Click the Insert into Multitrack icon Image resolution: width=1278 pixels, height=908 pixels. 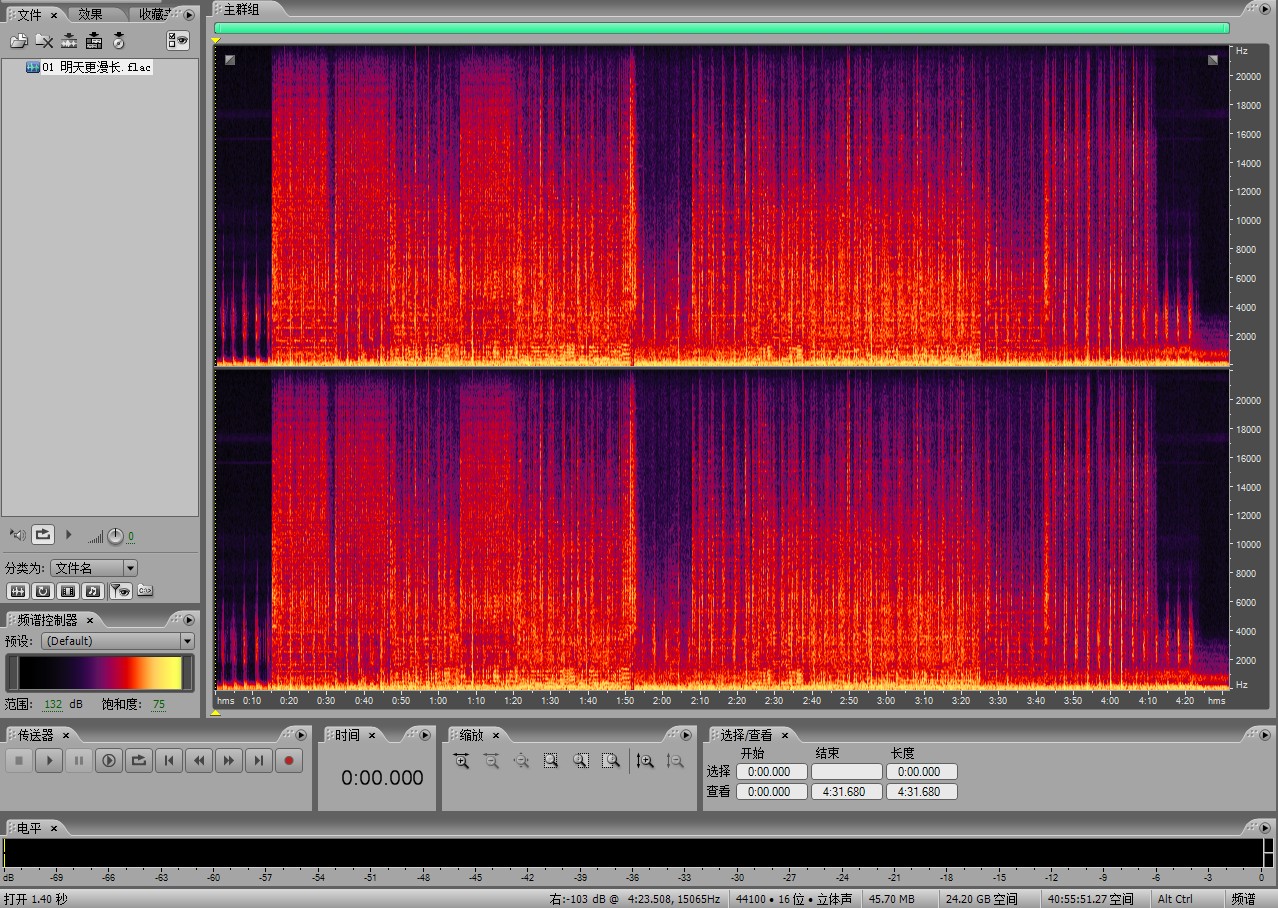(94, 41)
